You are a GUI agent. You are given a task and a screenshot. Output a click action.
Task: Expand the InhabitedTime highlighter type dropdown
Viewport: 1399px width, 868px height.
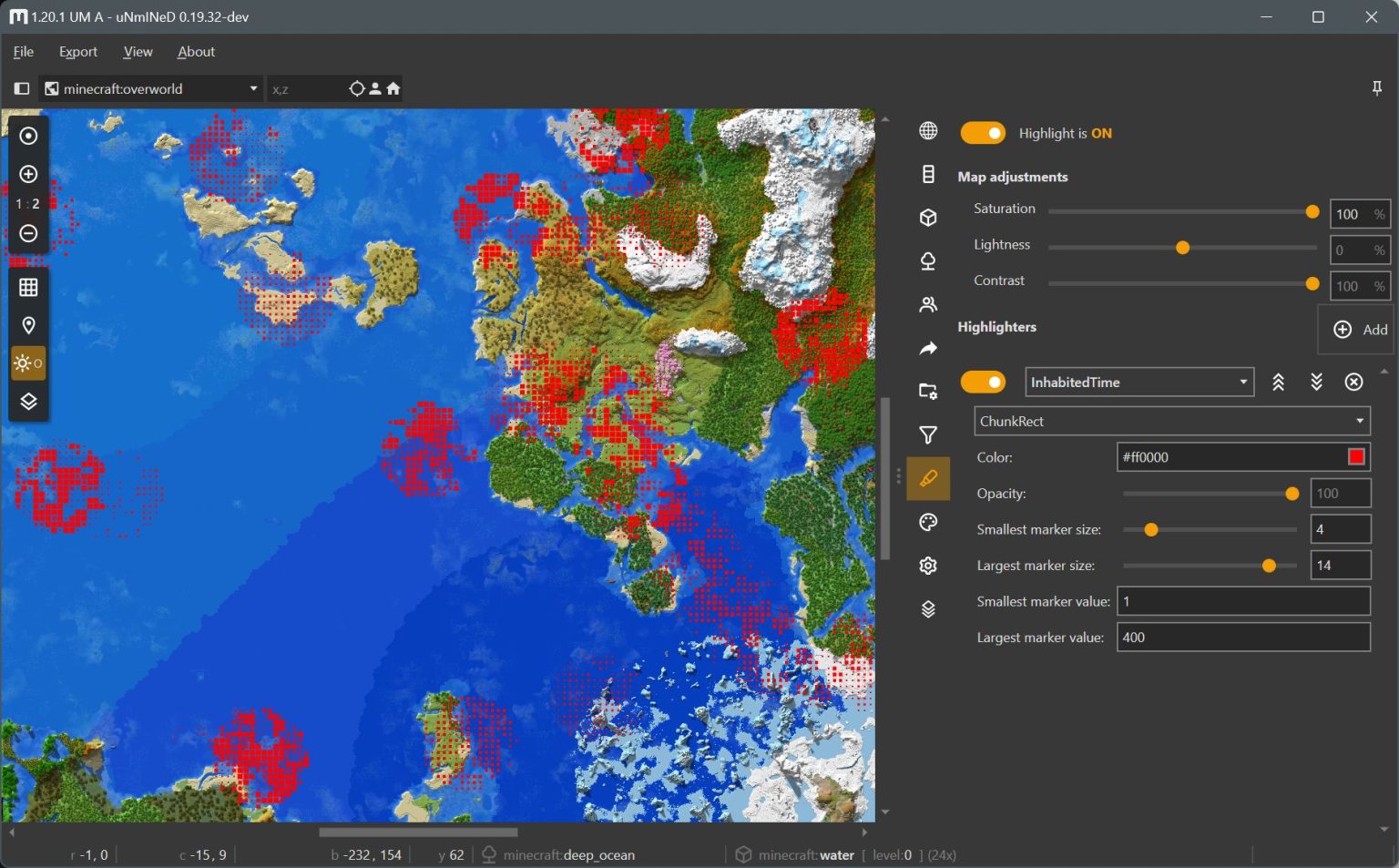1244,382
